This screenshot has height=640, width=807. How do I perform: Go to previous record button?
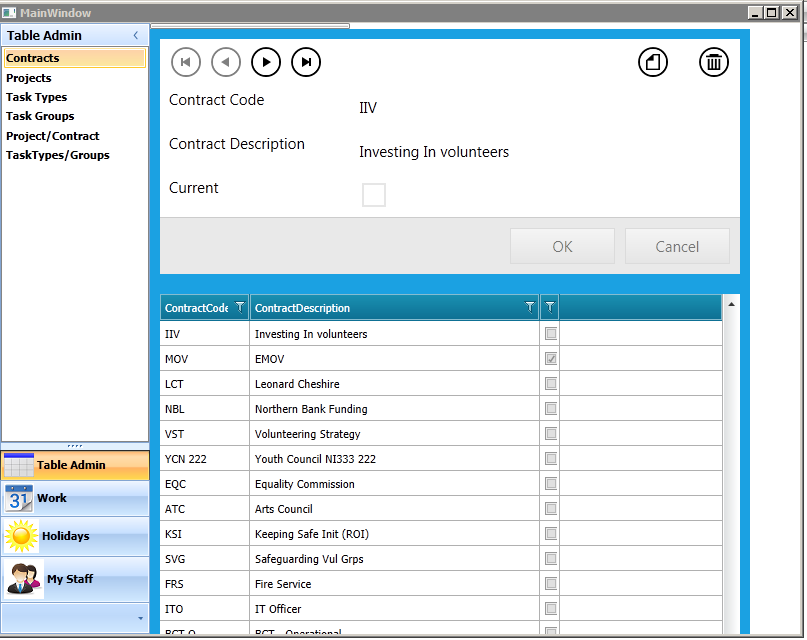(x=226, y=62)
